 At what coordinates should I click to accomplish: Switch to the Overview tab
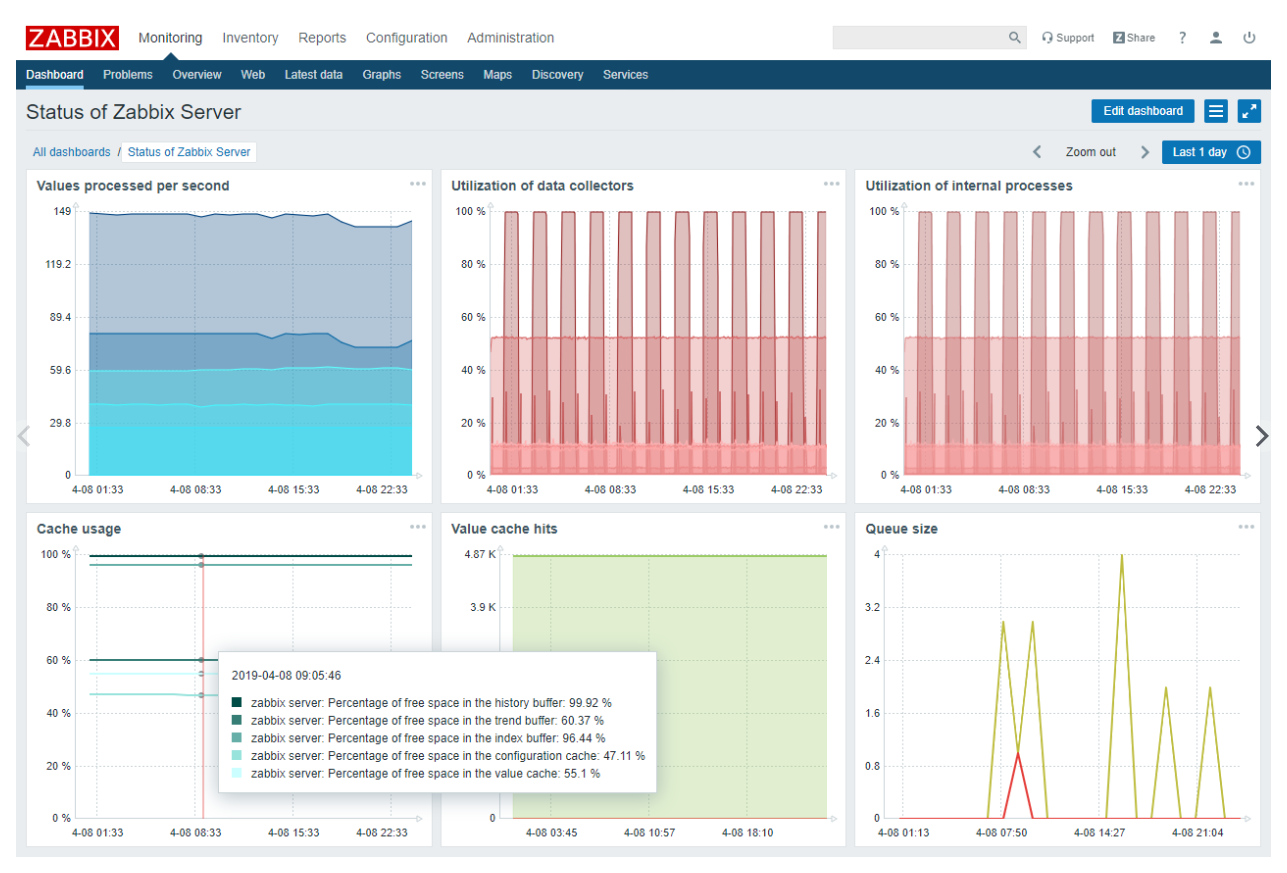point(197,75)
